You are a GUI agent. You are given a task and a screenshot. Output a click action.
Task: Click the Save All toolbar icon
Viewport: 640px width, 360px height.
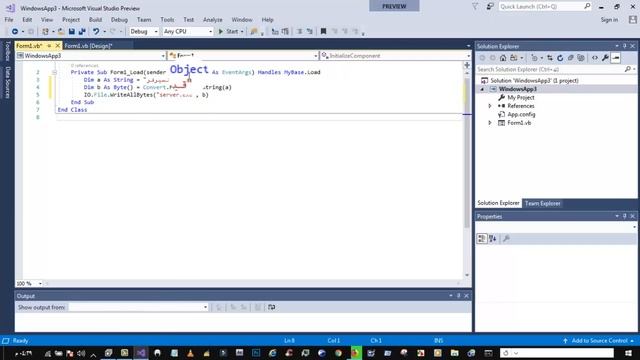point(82,31)
